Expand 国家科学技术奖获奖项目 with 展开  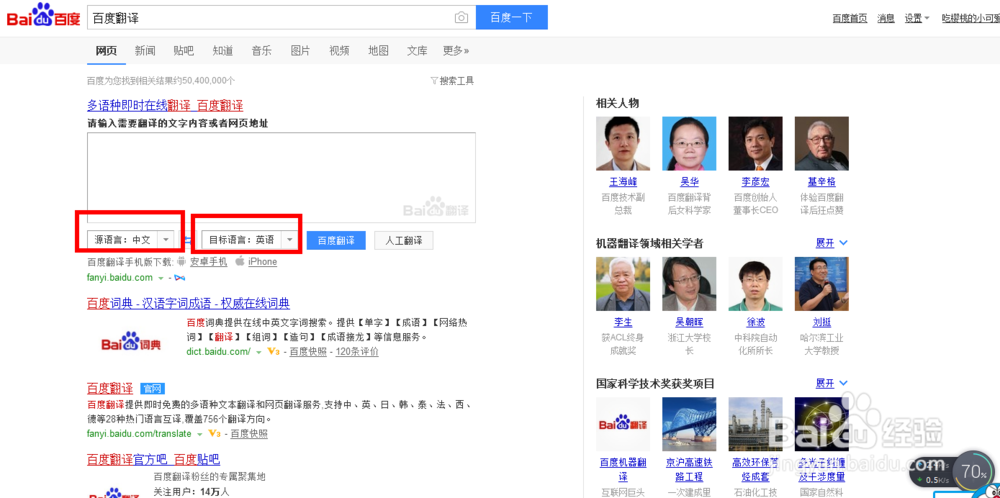(x=832, y=383)
